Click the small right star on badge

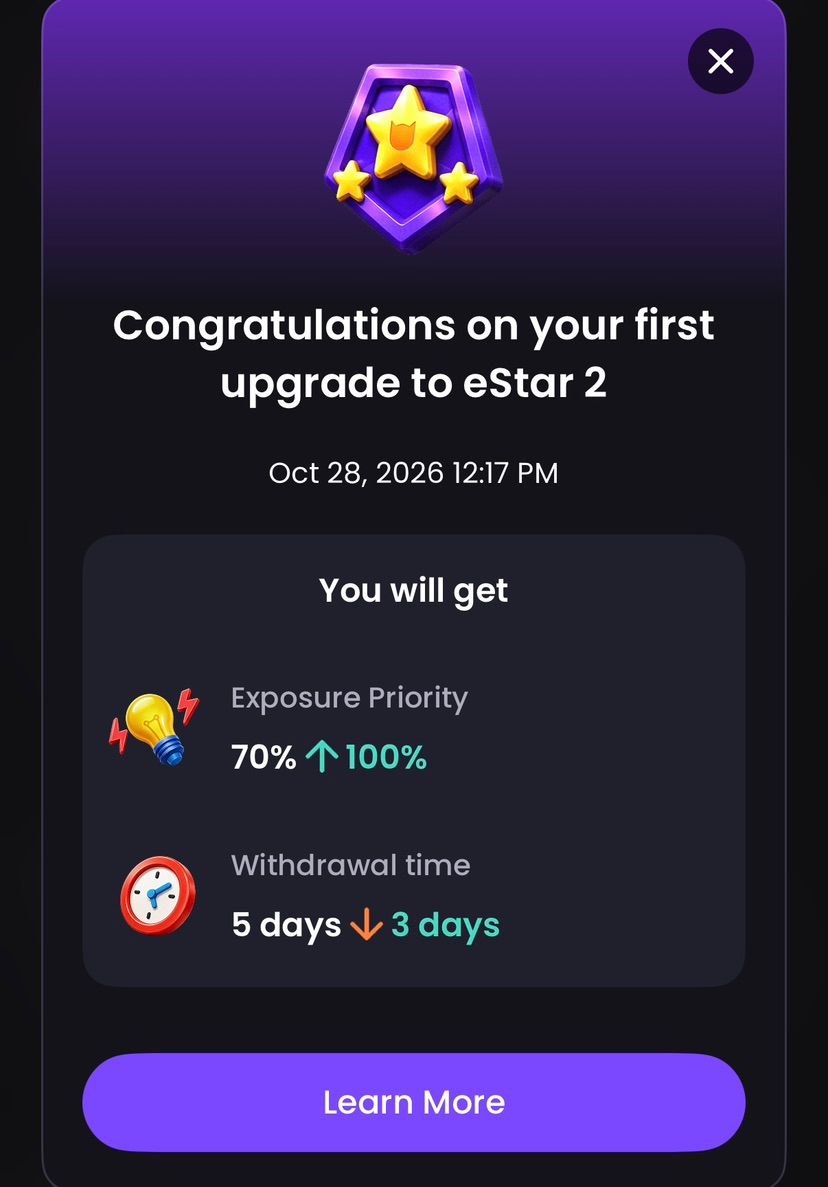click(459, 183)
